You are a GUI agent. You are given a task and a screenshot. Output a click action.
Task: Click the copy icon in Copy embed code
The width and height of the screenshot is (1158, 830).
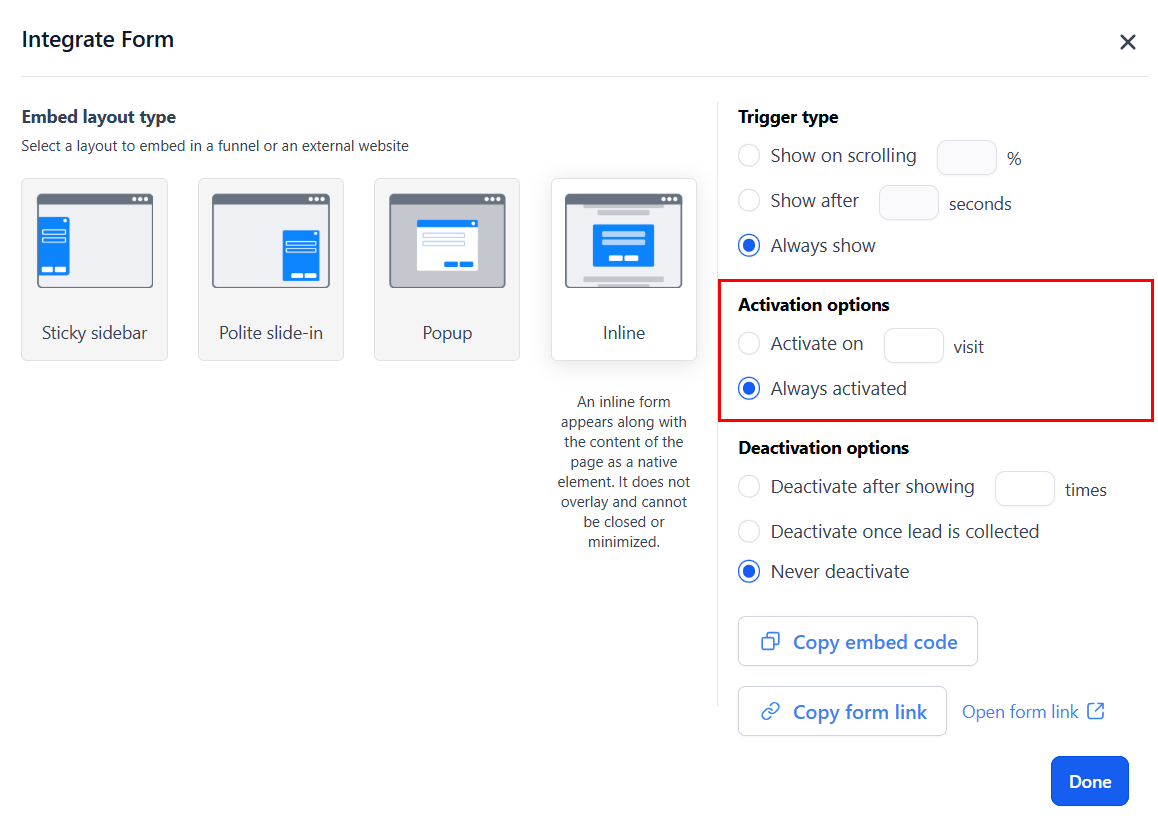click(x=770, y=641)
